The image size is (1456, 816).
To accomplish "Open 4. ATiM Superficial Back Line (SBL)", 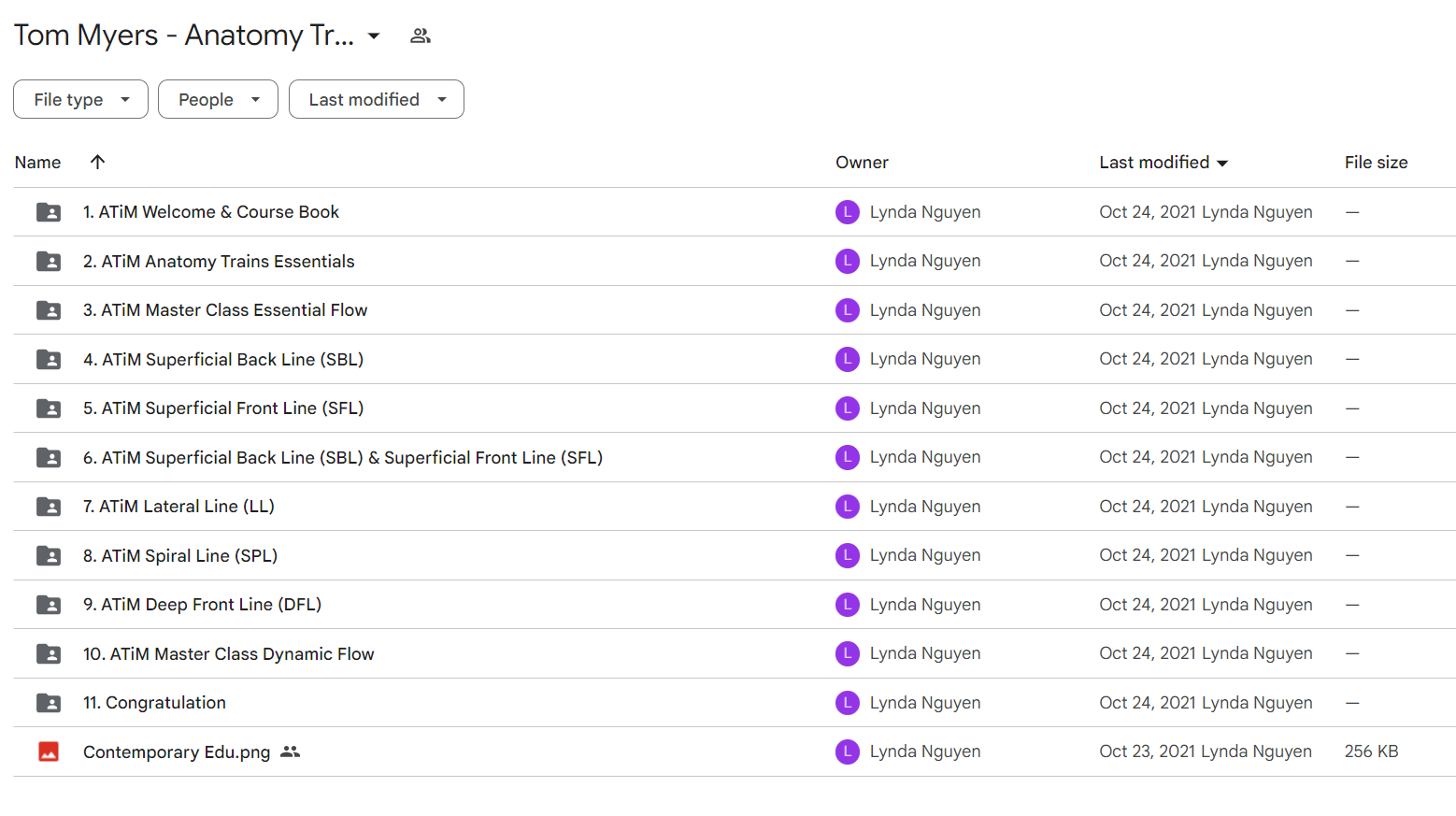I will click(223, 359).
